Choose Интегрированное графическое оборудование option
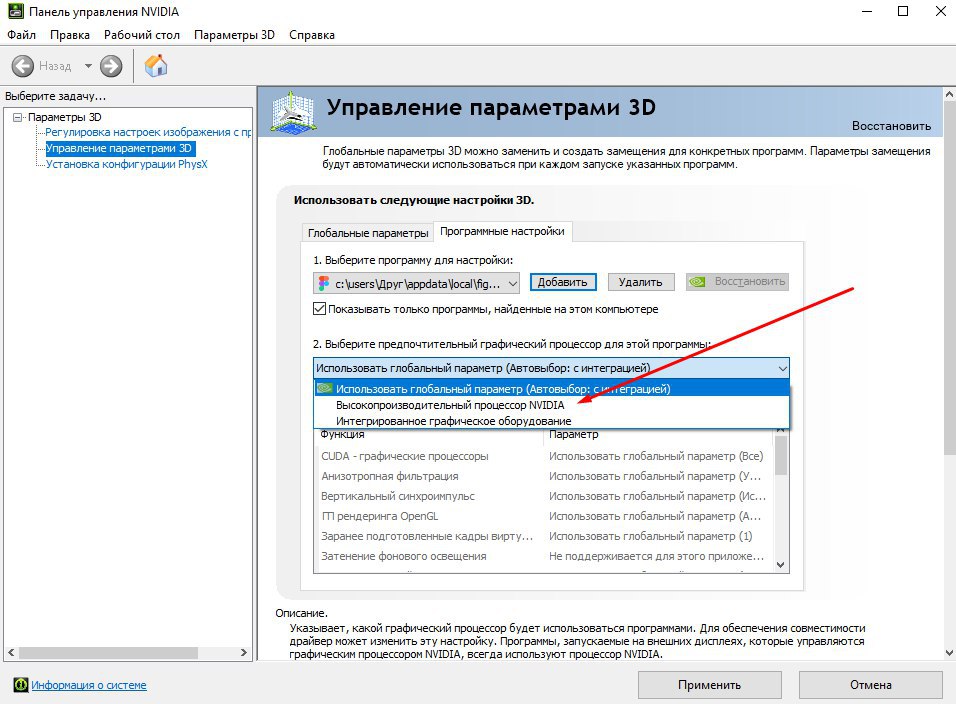Screen dimensions: 956x704 point(552,421)
